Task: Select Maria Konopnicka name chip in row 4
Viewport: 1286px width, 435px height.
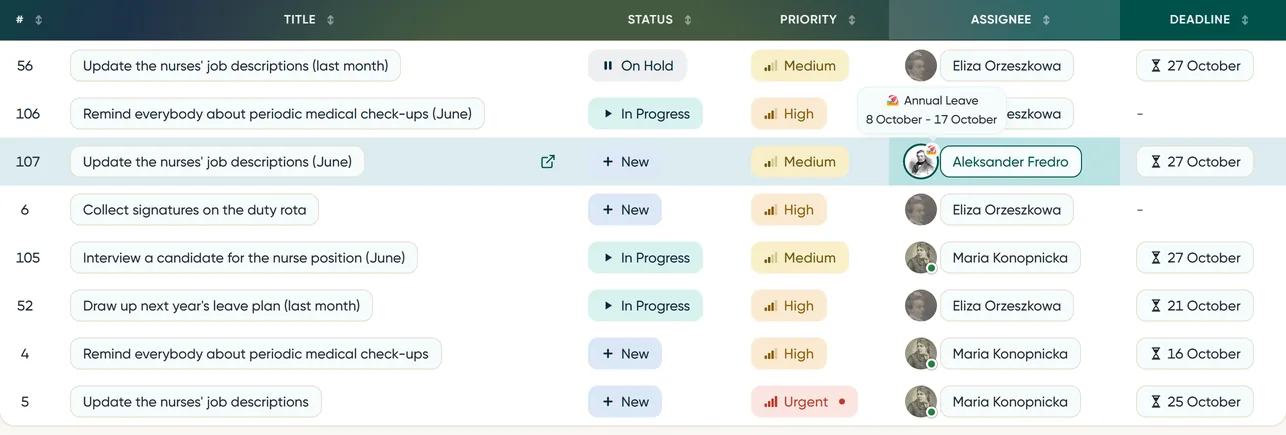Action: [x=1010, y=354]
